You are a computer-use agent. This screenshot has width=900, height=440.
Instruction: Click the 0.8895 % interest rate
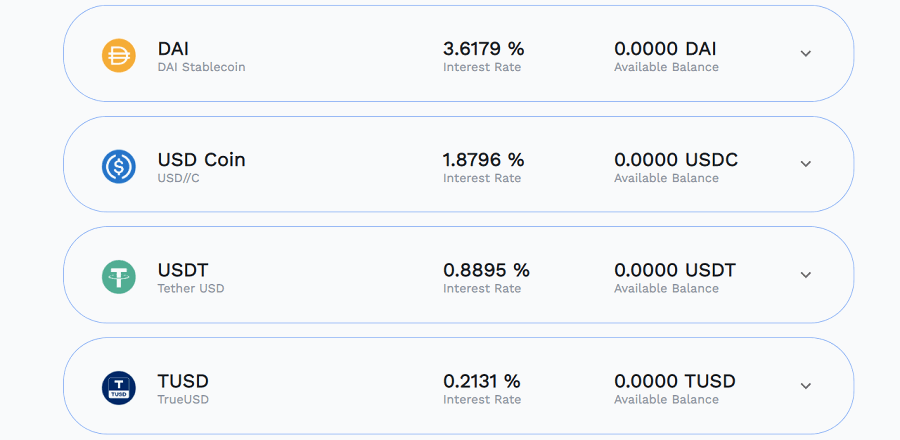coord(486,270)
